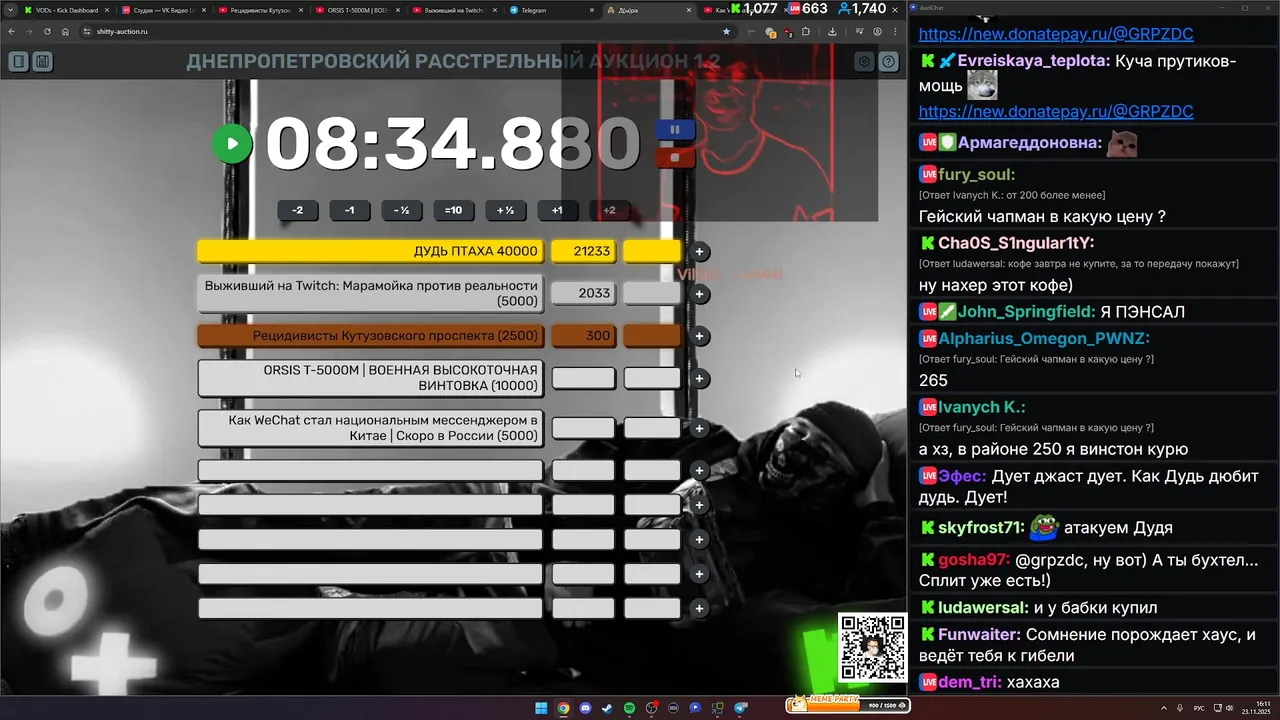The image size is (1280, 720).
Task: Click the plus icon on the WeChat lot row
Action: (700, 428)
